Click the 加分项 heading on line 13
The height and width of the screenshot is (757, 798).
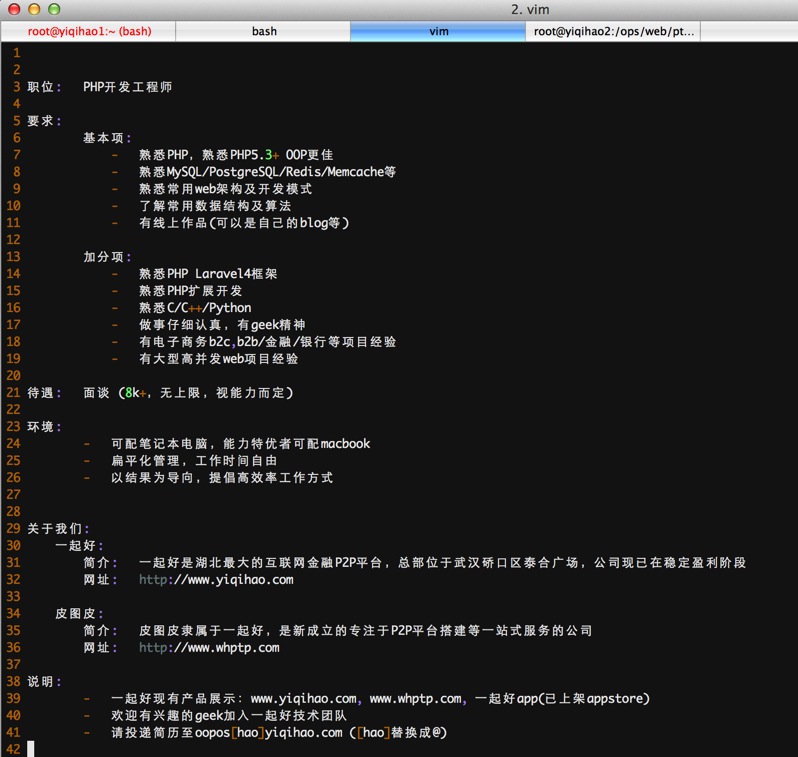click(104, 257)
